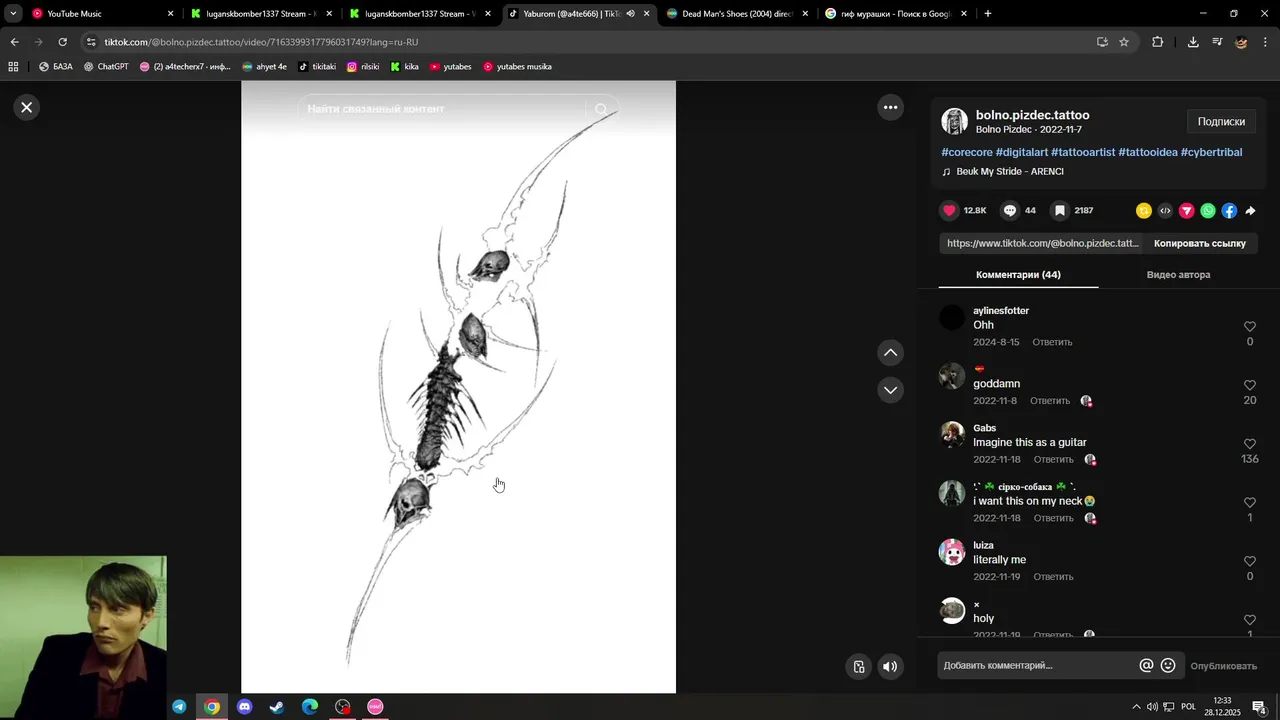Viewport: 1280px width, 720px height.
Task: Reply to the Gabs comment via Ответить
Action: click(1053, 459)
